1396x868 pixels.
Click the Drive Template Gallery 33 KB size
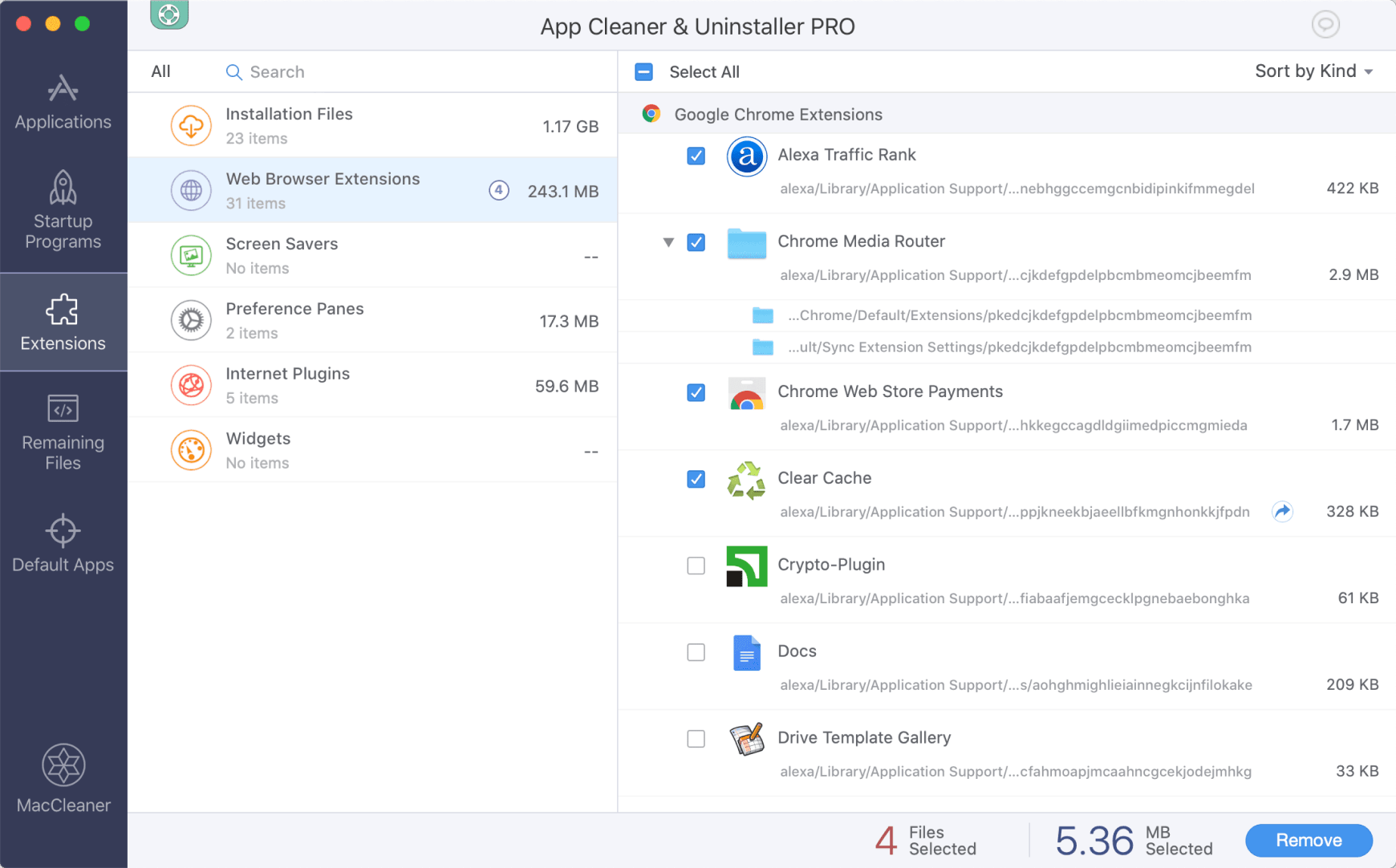coord(1357,771)
